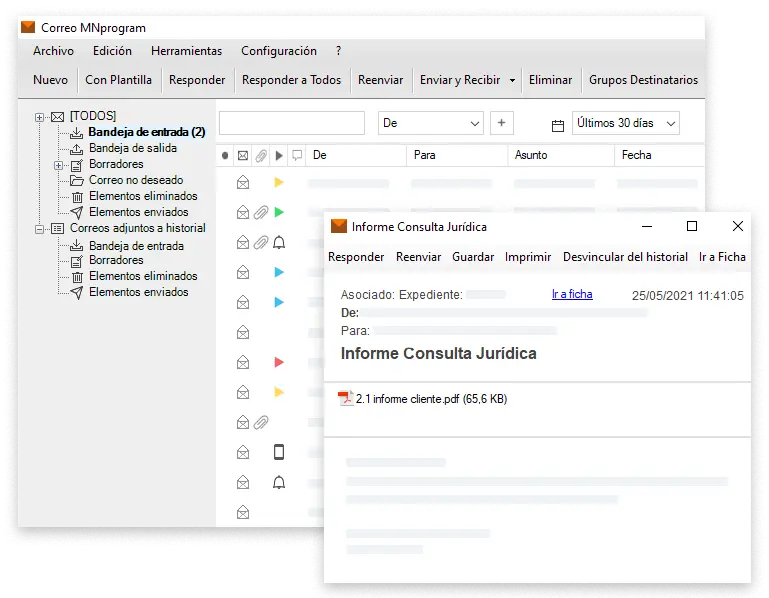
Task: Click the calendar icon beside the date filter
Action: 558,125
